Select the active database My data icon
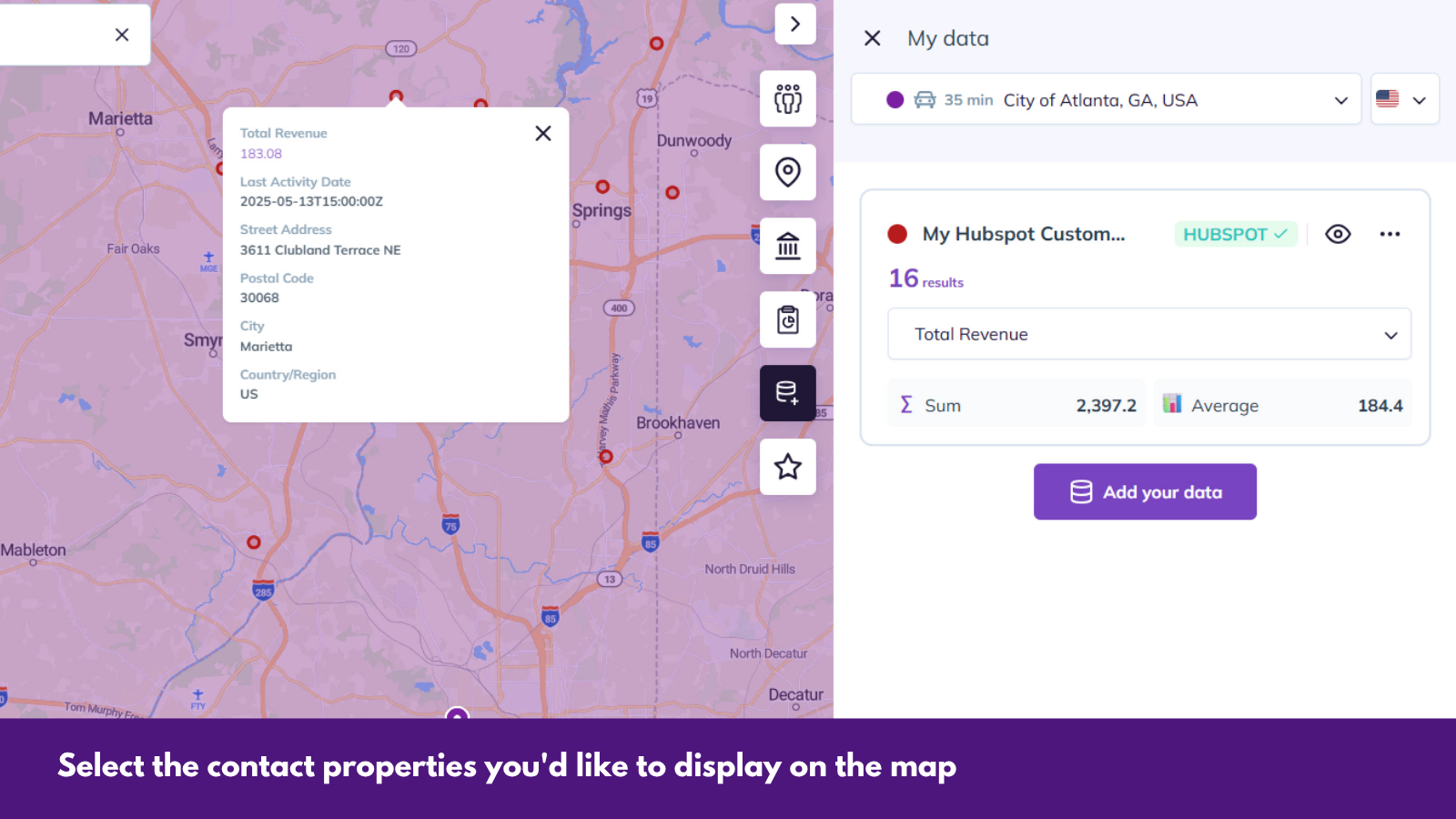Image resolution: width=1456 pixels, height=819 pixels. 788,393
